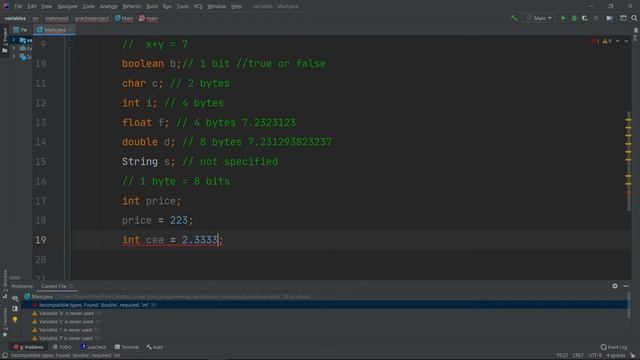Open the Window menu
Screen dimensions: 640x360
(x=216, y=7)
